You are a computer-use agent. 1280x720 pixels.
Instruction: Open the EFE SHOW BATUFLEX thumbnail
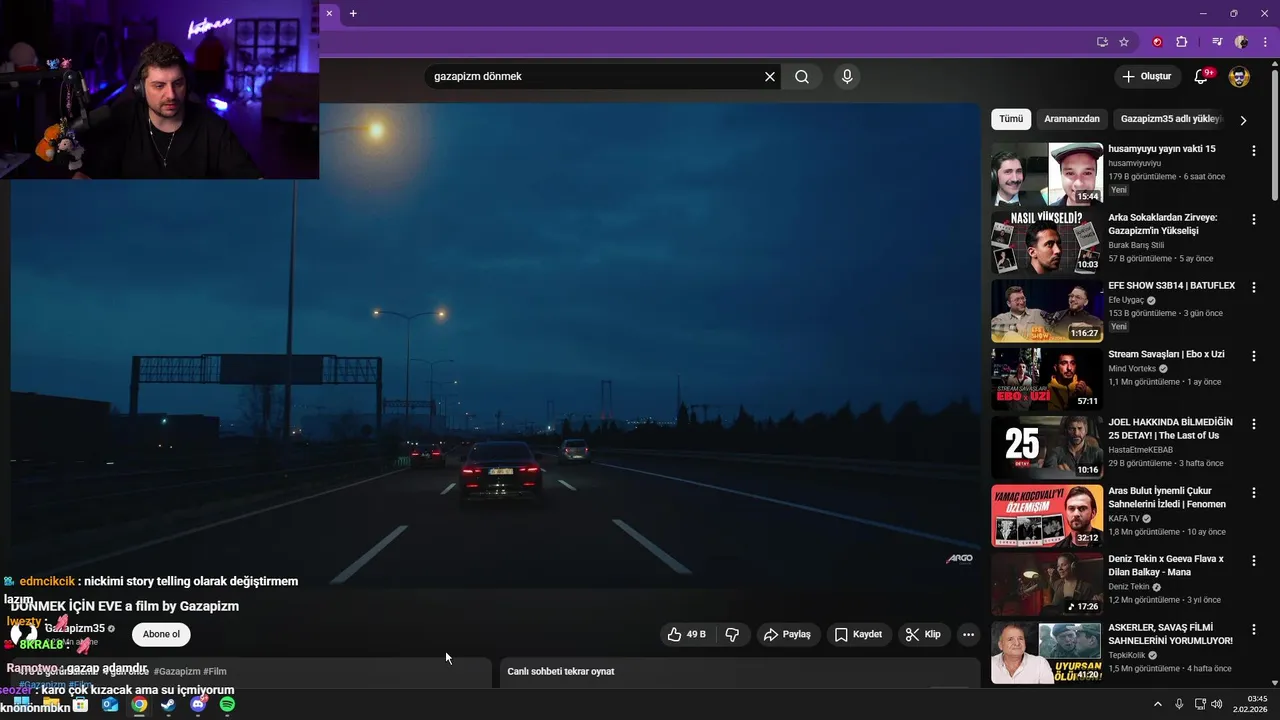coord(1047,311)
